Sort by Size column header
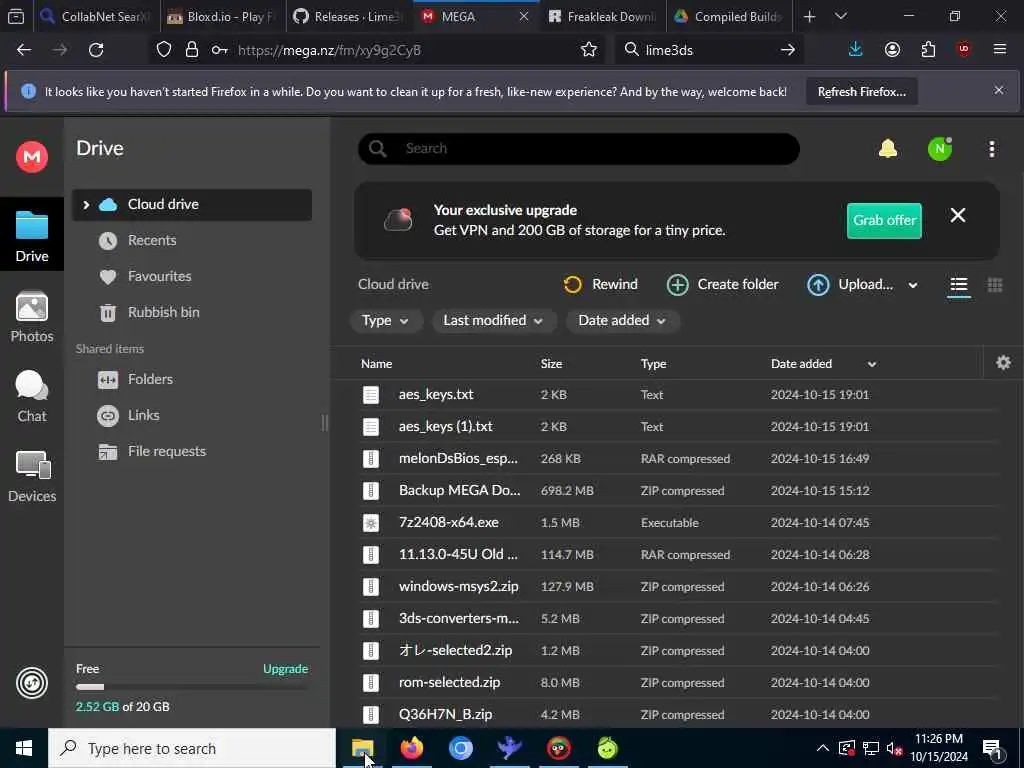Screen dimensions: 1024x768 (x=551, y=364)
